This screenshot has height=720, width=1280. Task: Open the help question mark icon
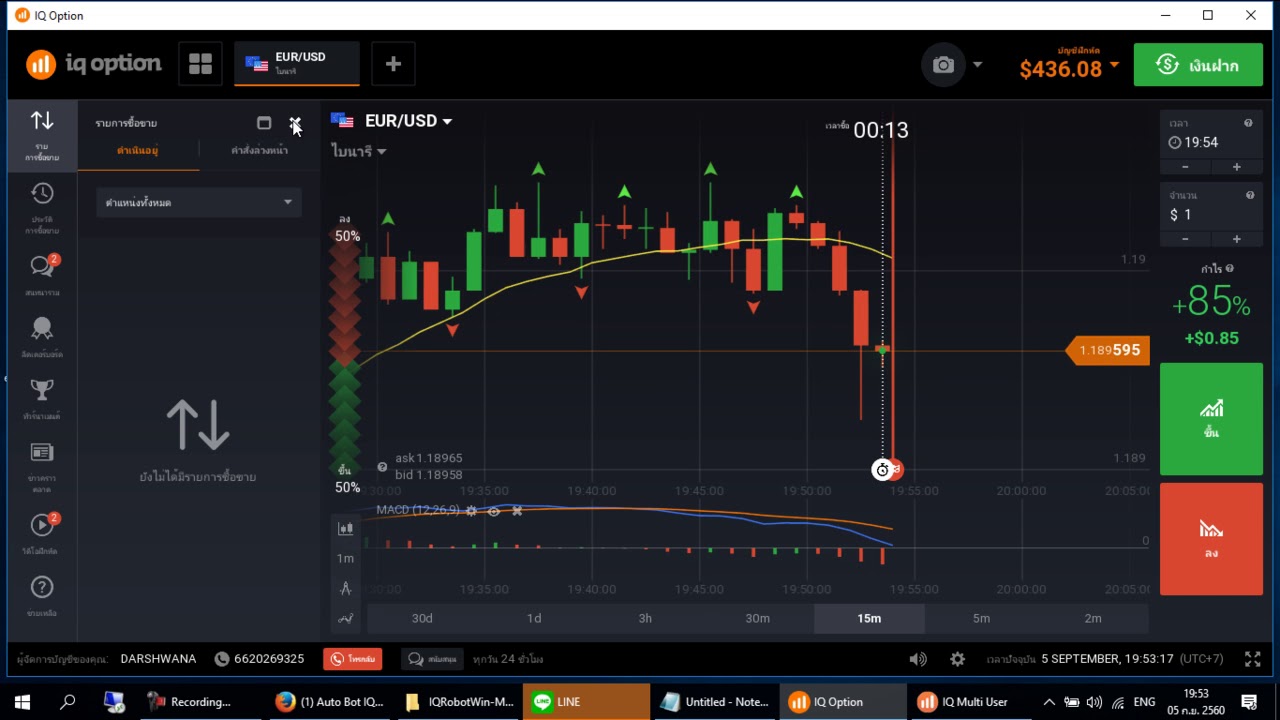[42, 587]
